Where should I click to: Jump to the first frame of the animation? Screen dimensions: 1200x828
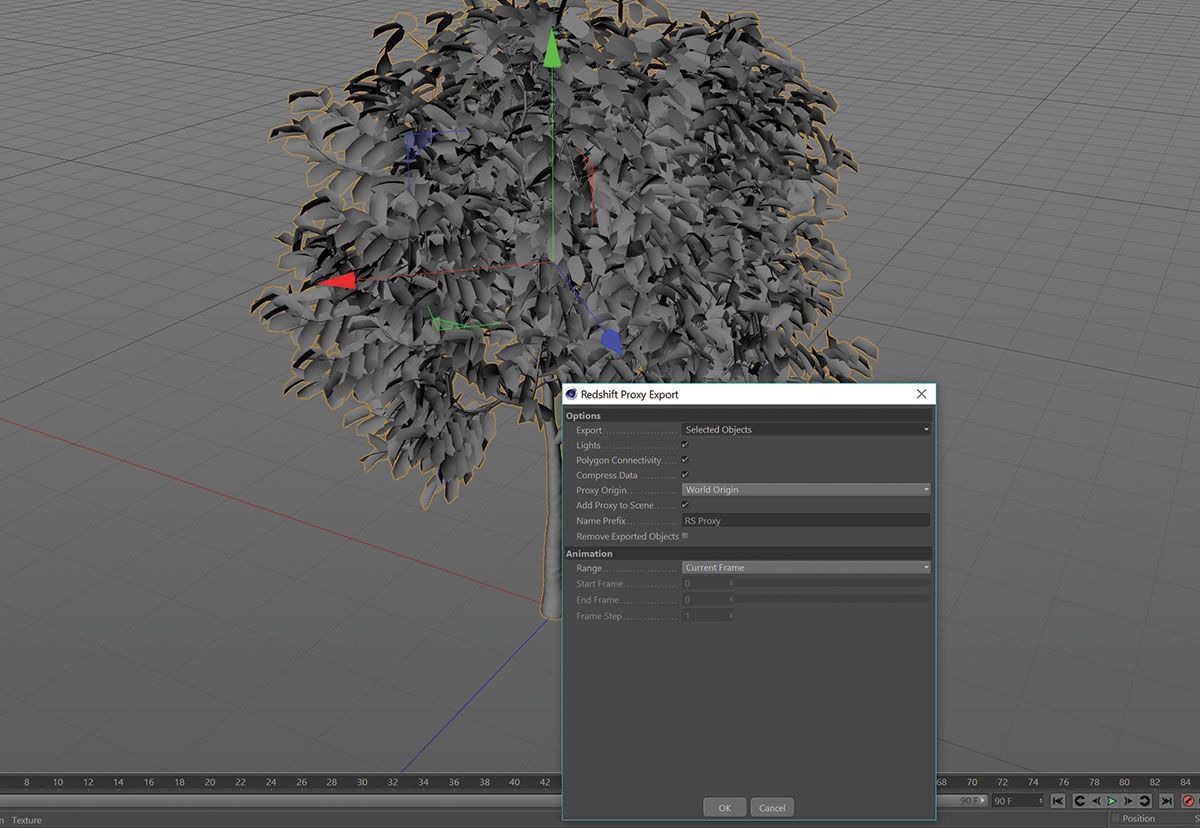tap(1057, 800)
